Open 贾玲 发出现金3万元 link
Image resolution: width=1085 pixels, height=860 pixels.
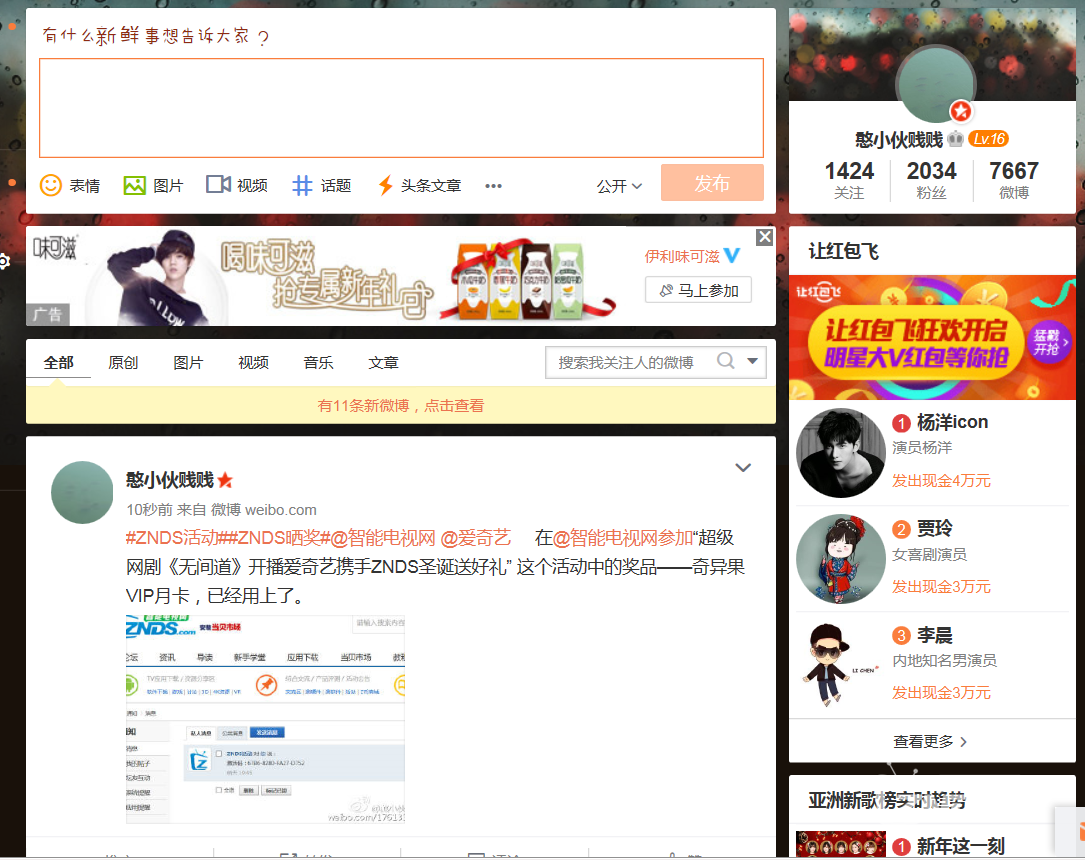tap(941, 587)
